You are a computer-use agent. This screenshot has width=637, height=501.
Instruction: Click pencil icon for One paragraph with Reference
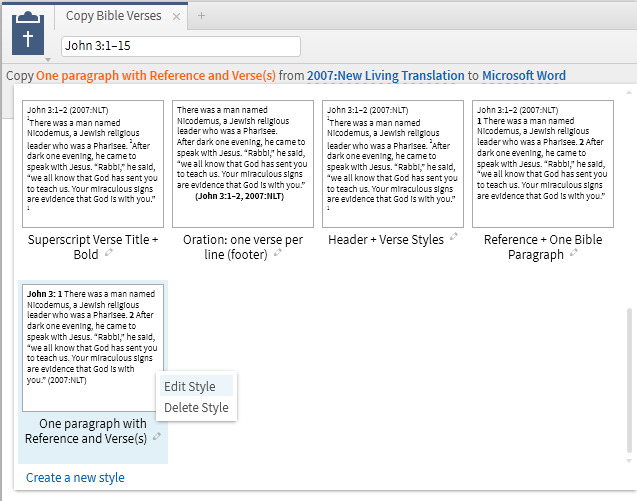157,437
